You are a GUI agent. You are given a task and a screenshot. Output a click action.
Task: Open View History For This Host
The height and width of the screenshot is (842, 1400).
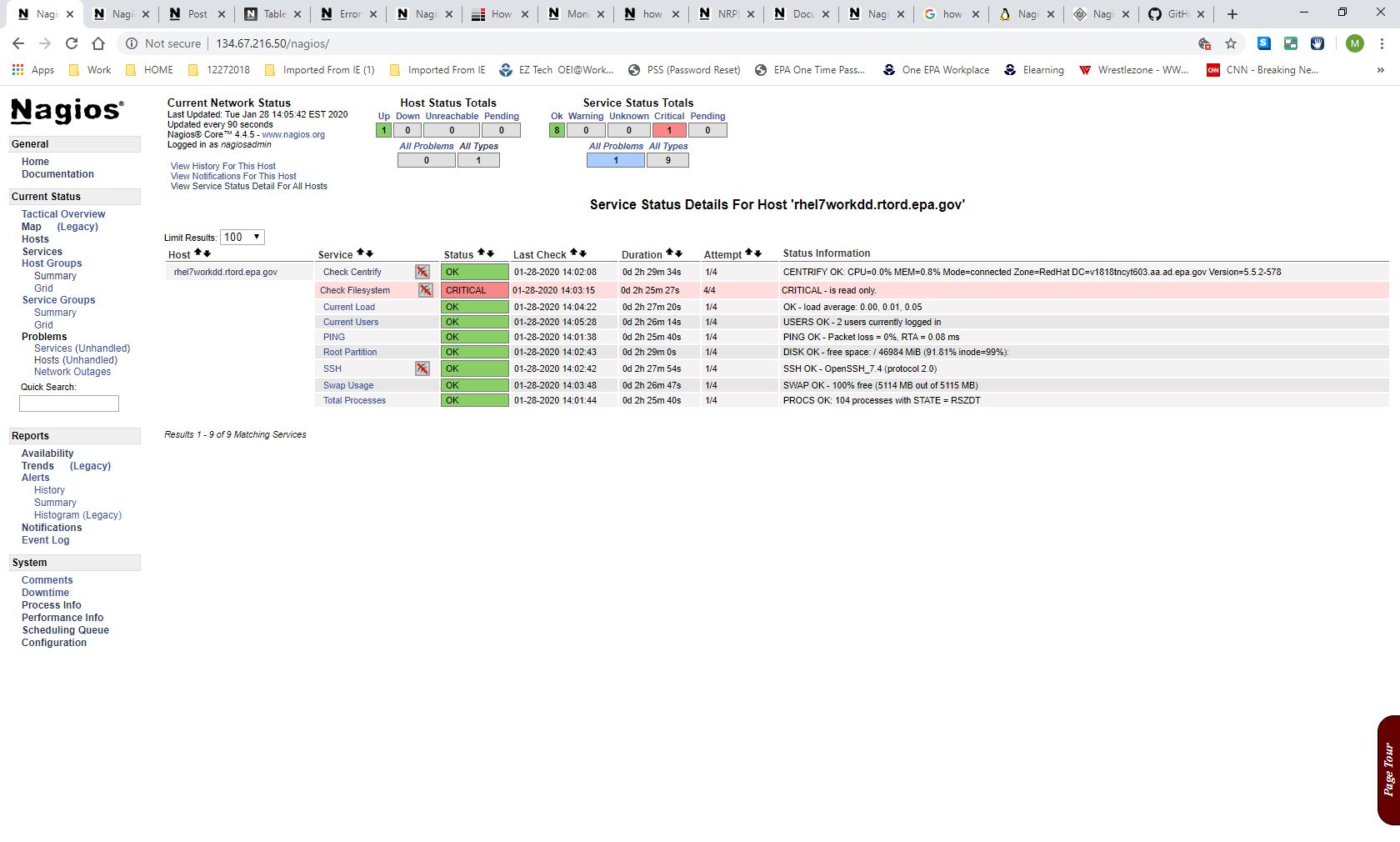222,166
